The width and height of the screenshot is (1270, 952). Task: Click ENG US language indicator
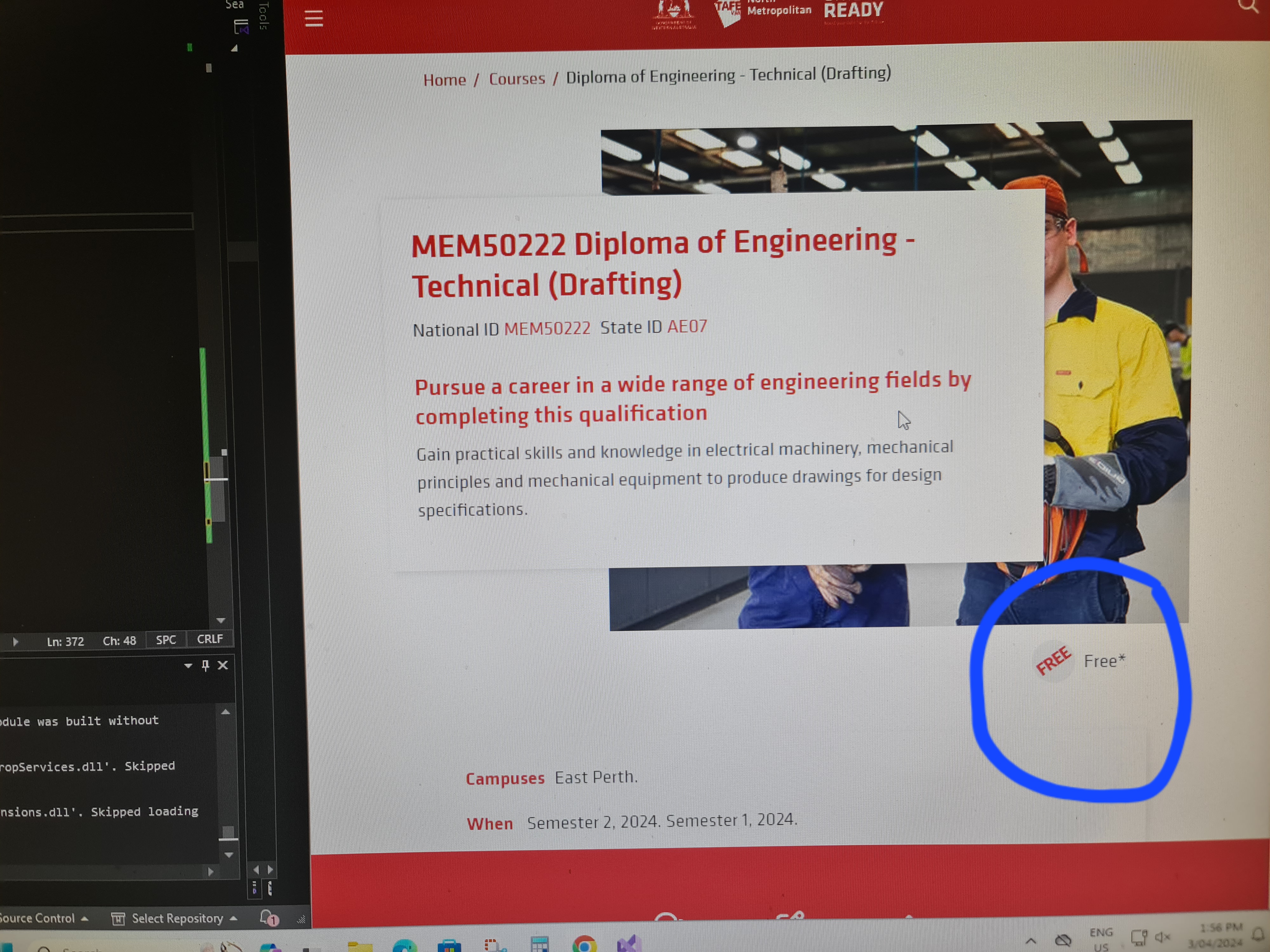[1101, 939]
